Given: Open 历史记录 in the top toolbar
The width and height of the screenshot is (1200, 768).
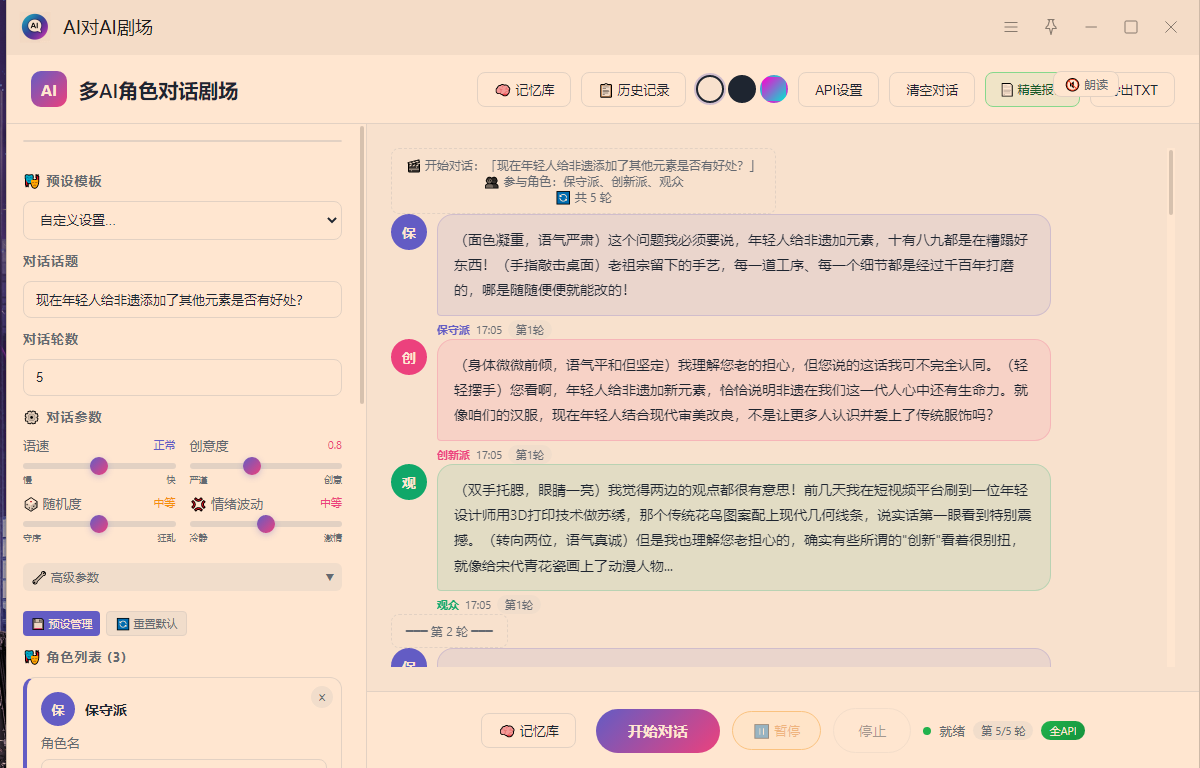Looking at the screenshot, I should click(633, 90).
